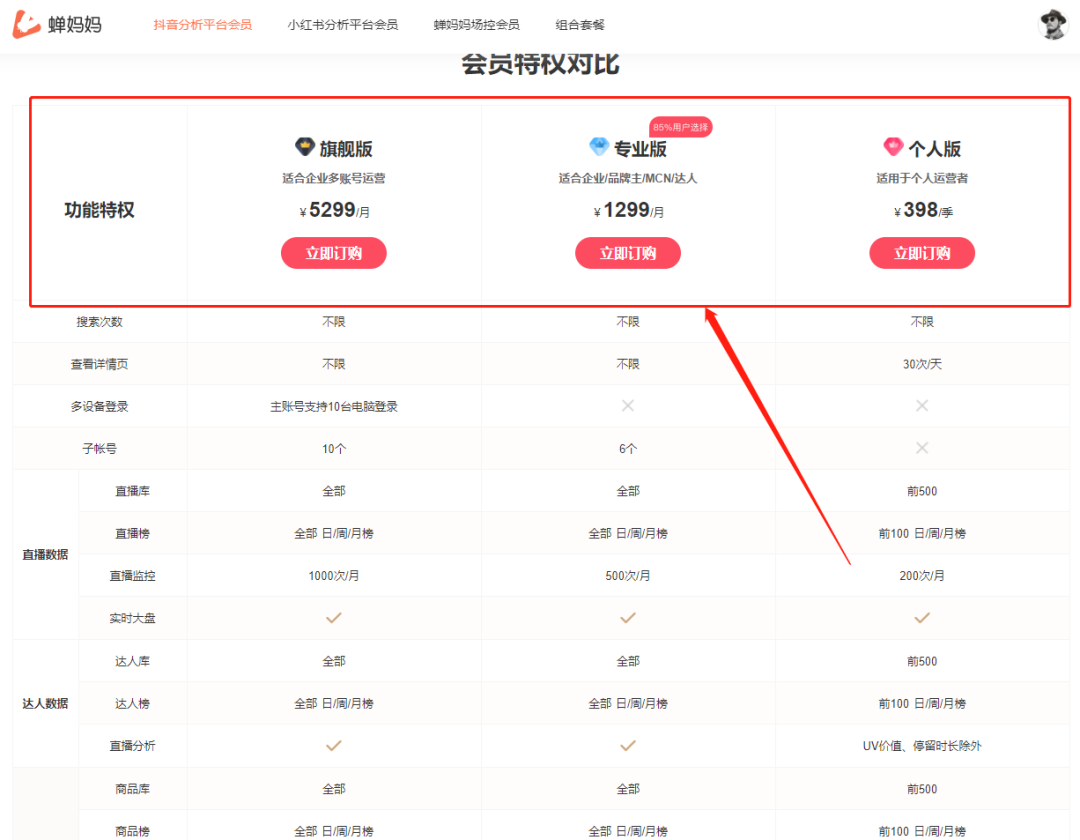Click the 个人版 pink diamond icon

tap(893, 147)
